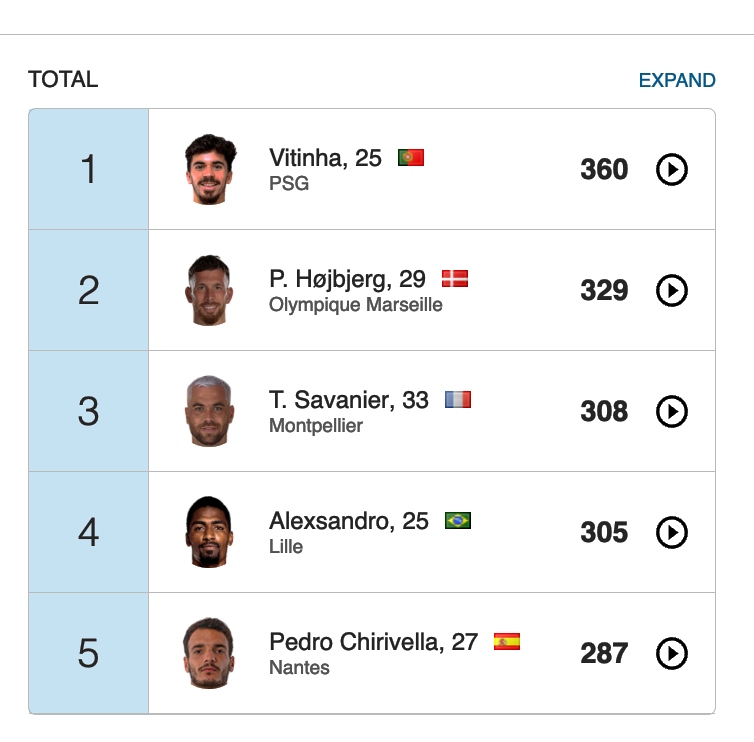
Task: Play video for Højbjerg's 329 total
Action: pos(671,291)
